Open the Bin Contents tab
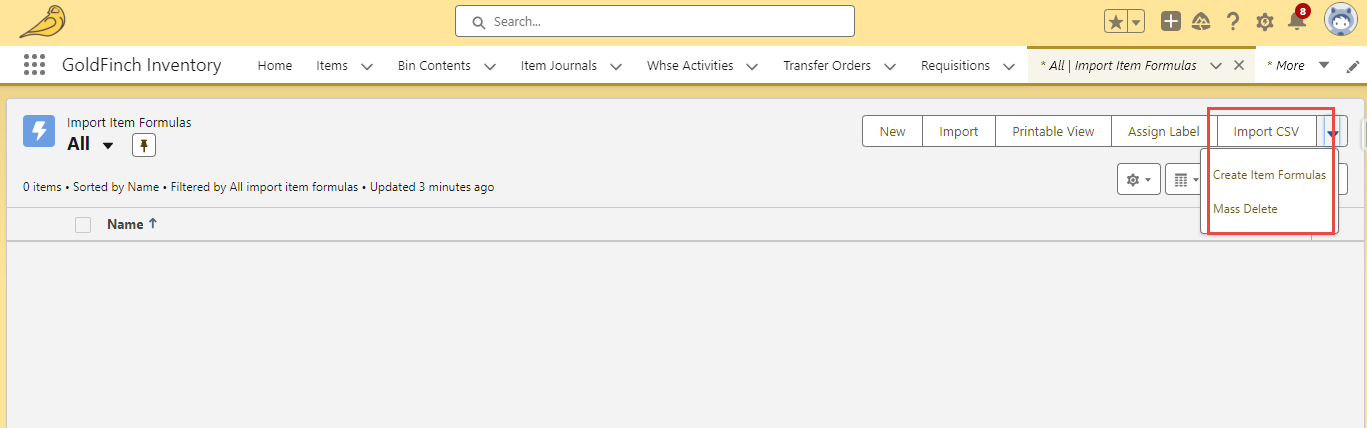The width and height of the screenshot is (1367, 428). pos(434,65)
